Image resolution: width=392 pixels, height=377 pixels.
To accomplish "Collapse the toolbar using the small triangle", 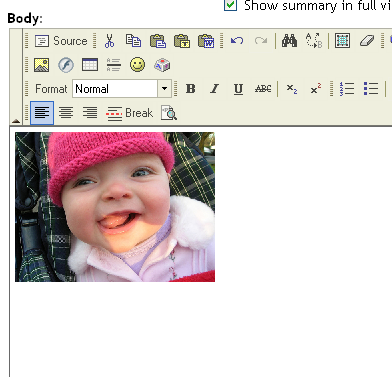I will 16,121.
